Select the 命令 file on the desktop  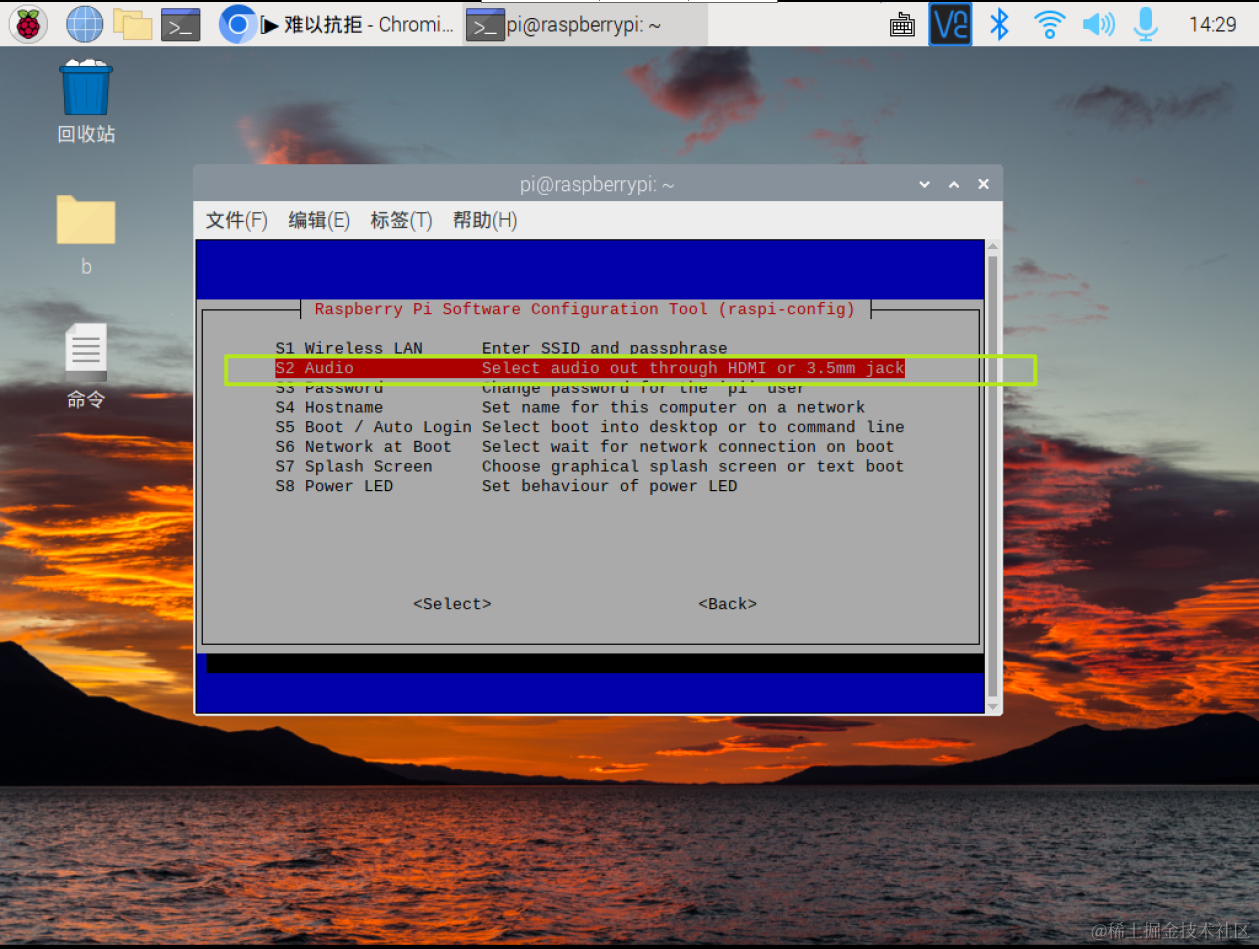86,366
